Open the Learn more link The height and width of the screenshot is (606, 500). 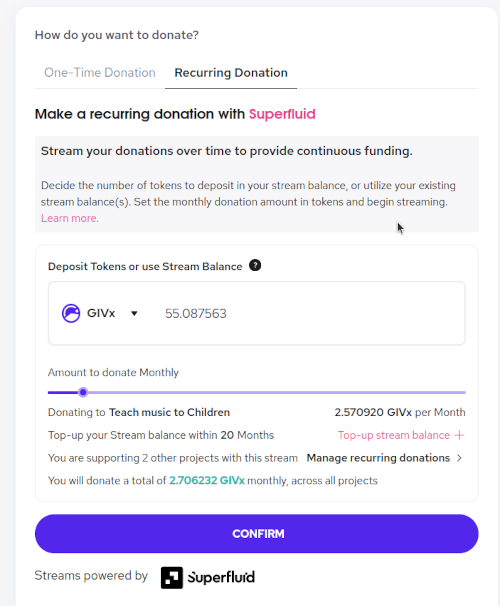[x=70, y=218]
